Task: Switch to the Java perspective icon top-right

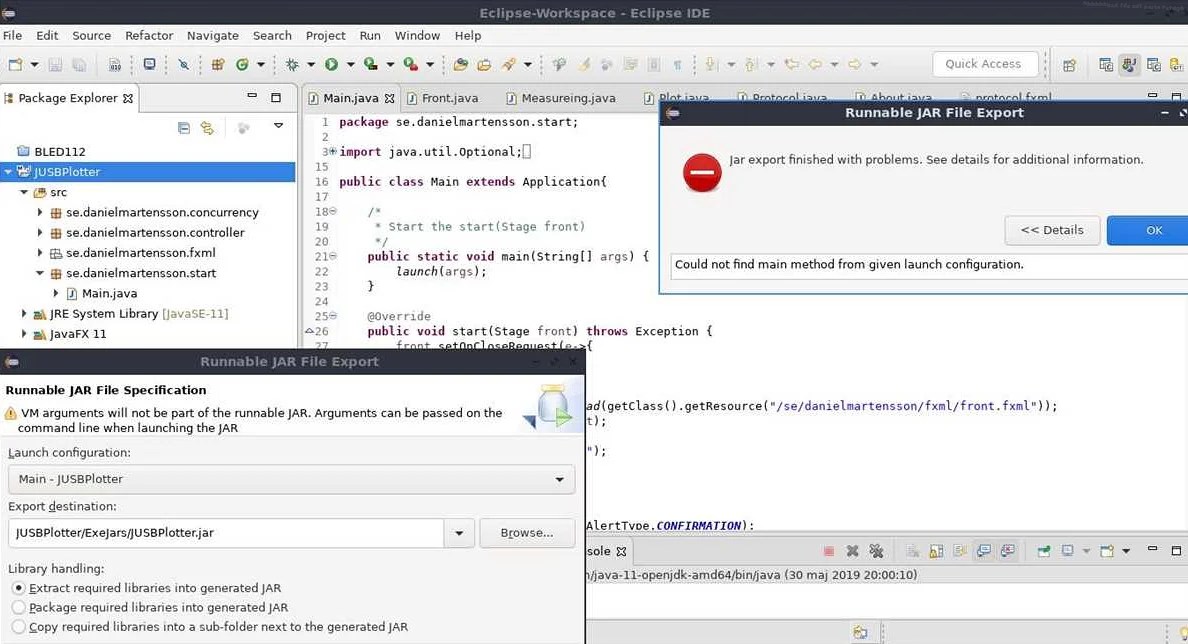Action: coord(1128,65)
